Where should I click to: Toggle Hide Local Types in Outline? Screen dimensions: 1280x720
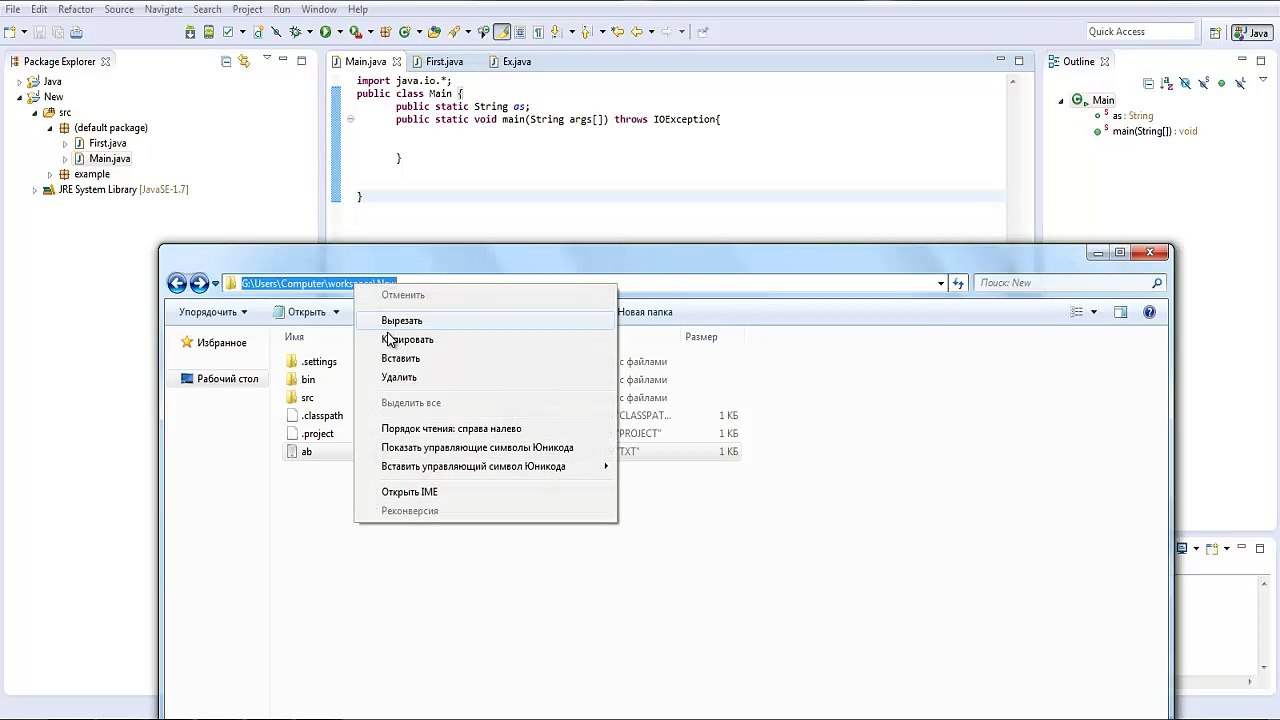coord(1241,84)
